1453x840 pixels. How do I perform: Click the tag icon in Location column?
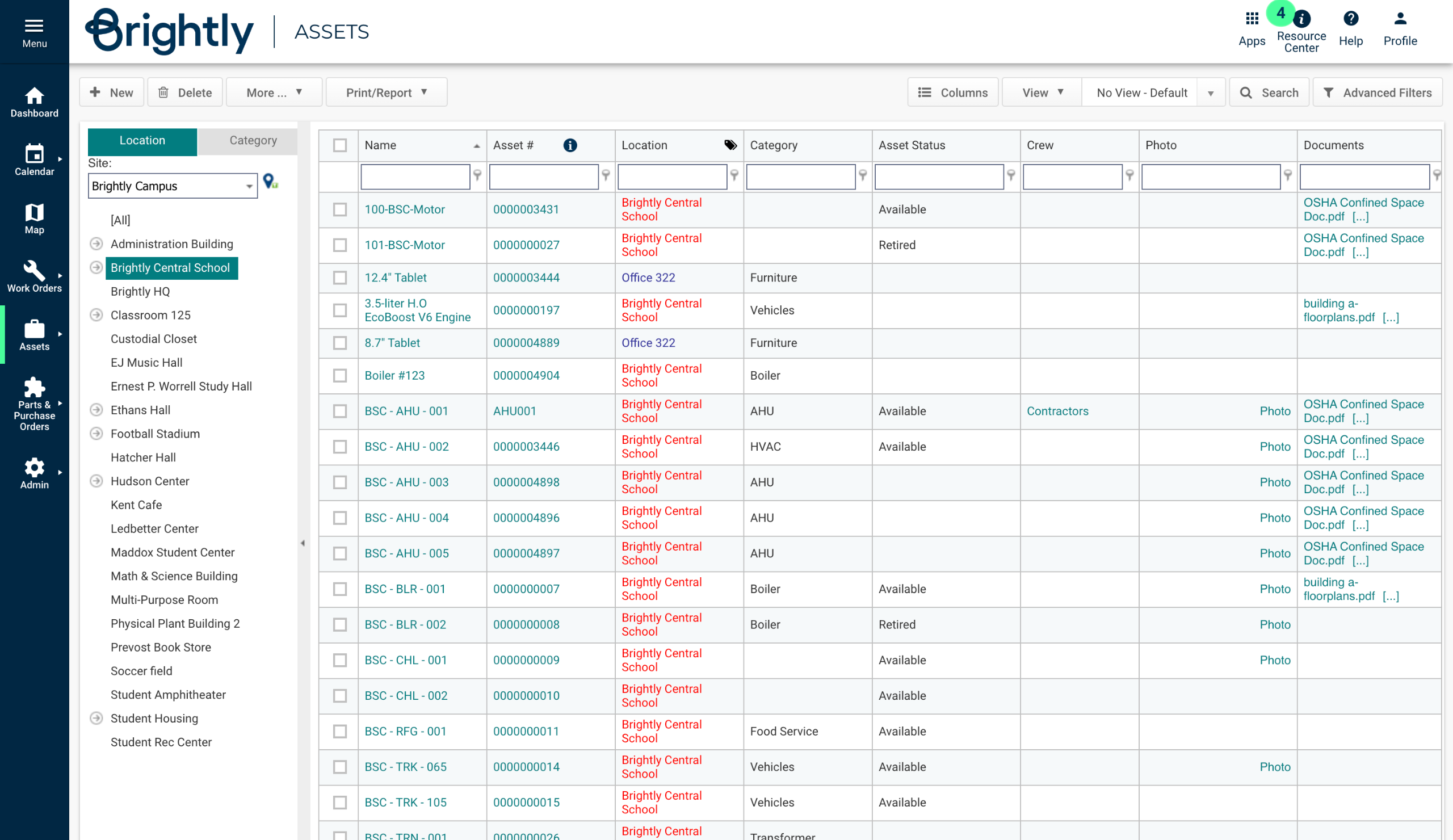pyautogui.click(x=730, y=145)
